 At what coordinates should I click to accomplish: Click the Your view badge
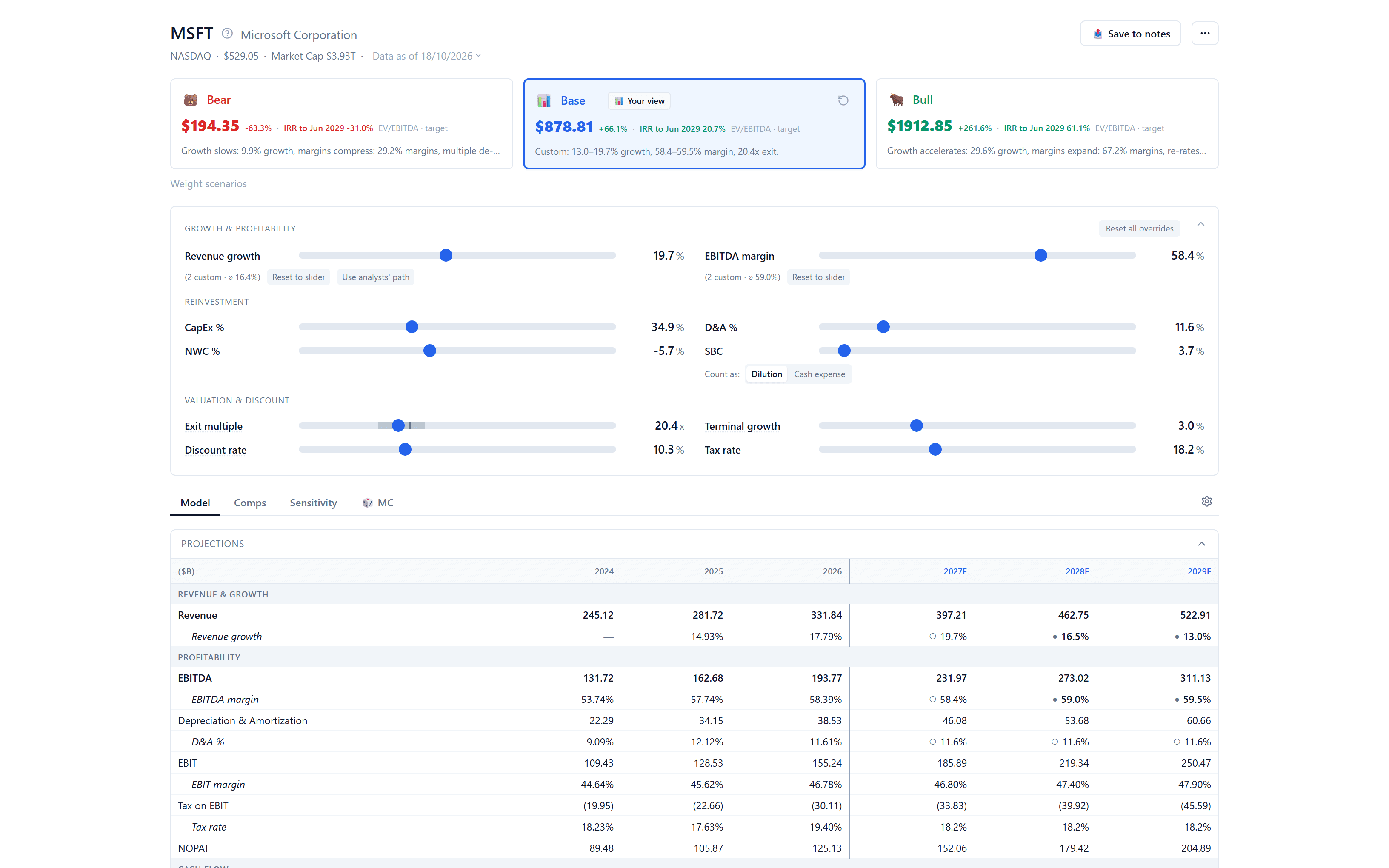point(639,101)
